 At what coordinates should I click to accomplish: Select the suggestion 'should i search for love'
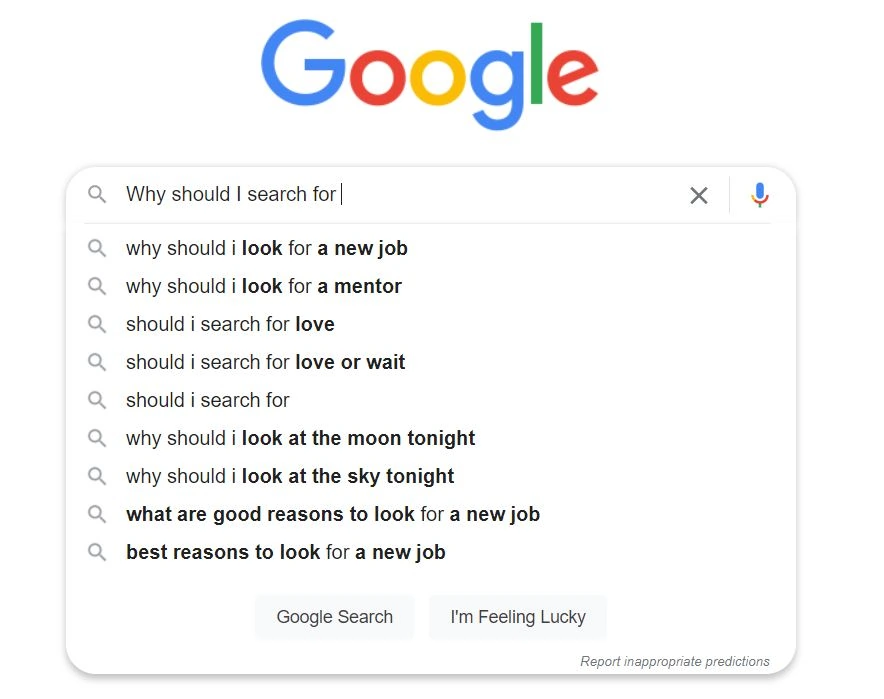pos(230,324)
